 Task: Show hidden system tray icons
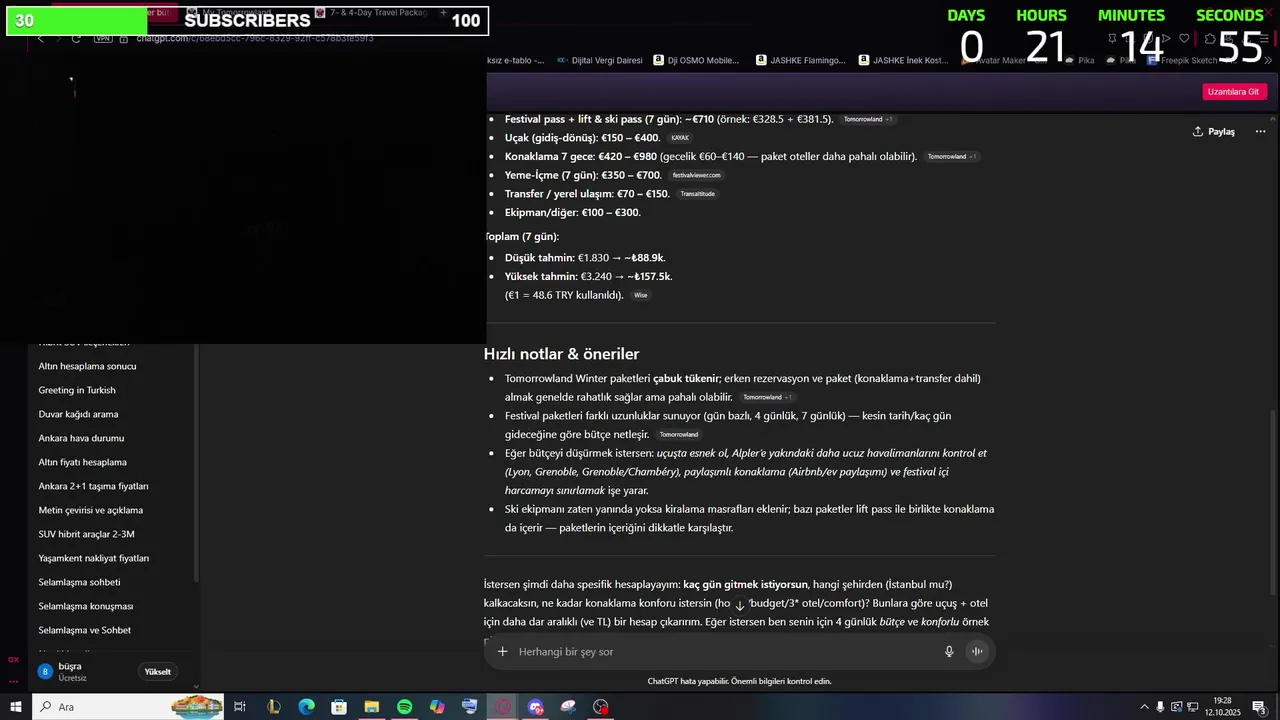click(1144, 707)
